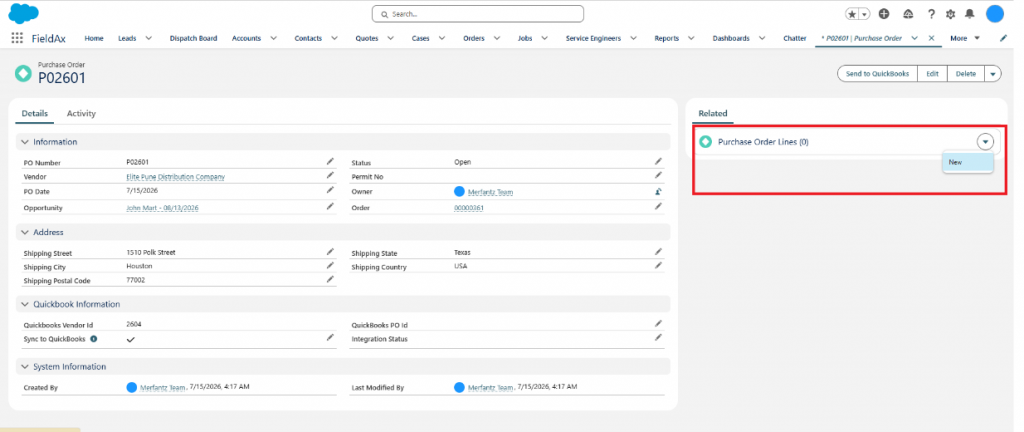Open Elite Pune Distribution Company vendor link
Screen dimensions: 1024x432
[176, 177]
